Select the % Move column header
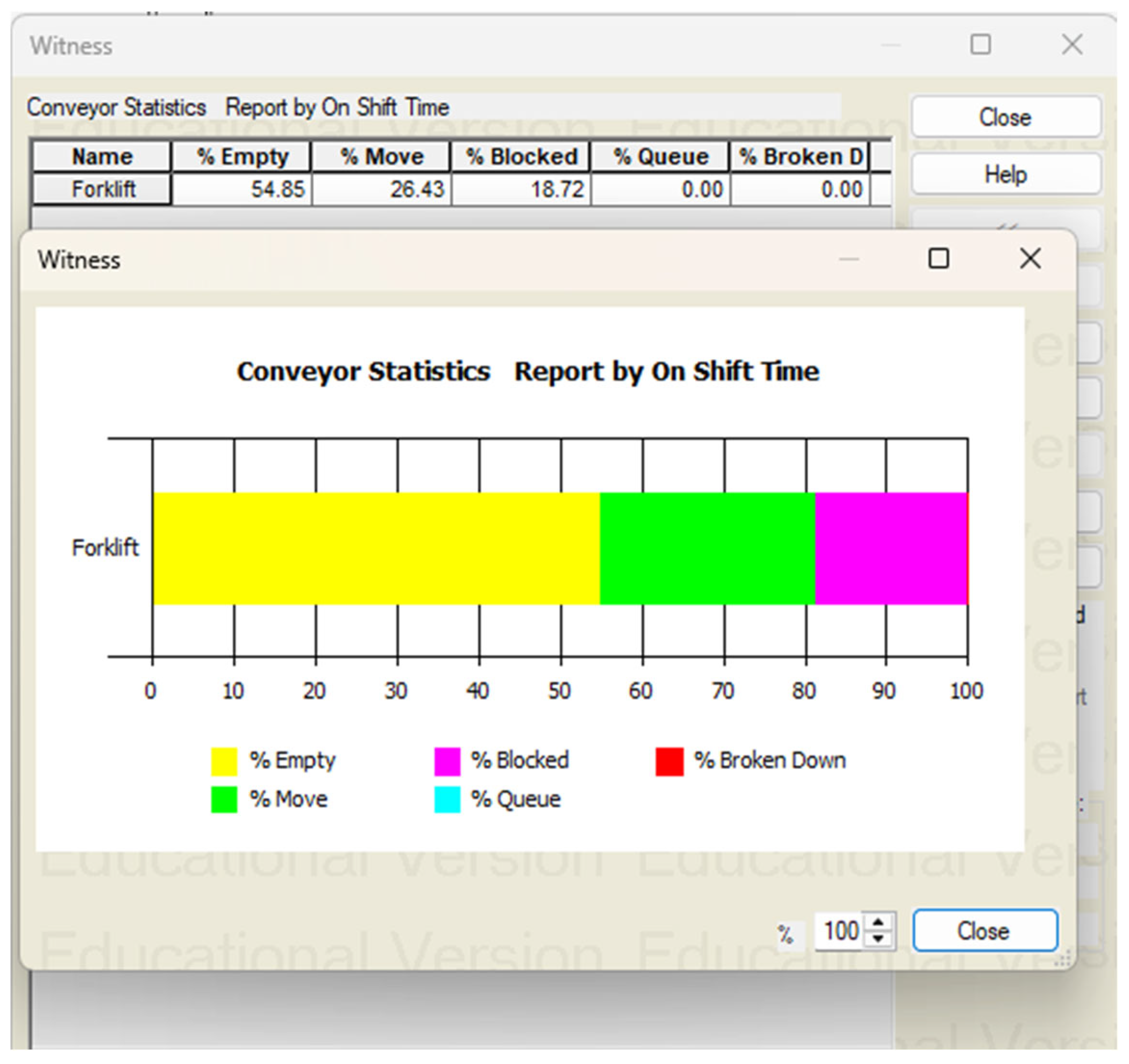1129x1064 pixels. 381,156
